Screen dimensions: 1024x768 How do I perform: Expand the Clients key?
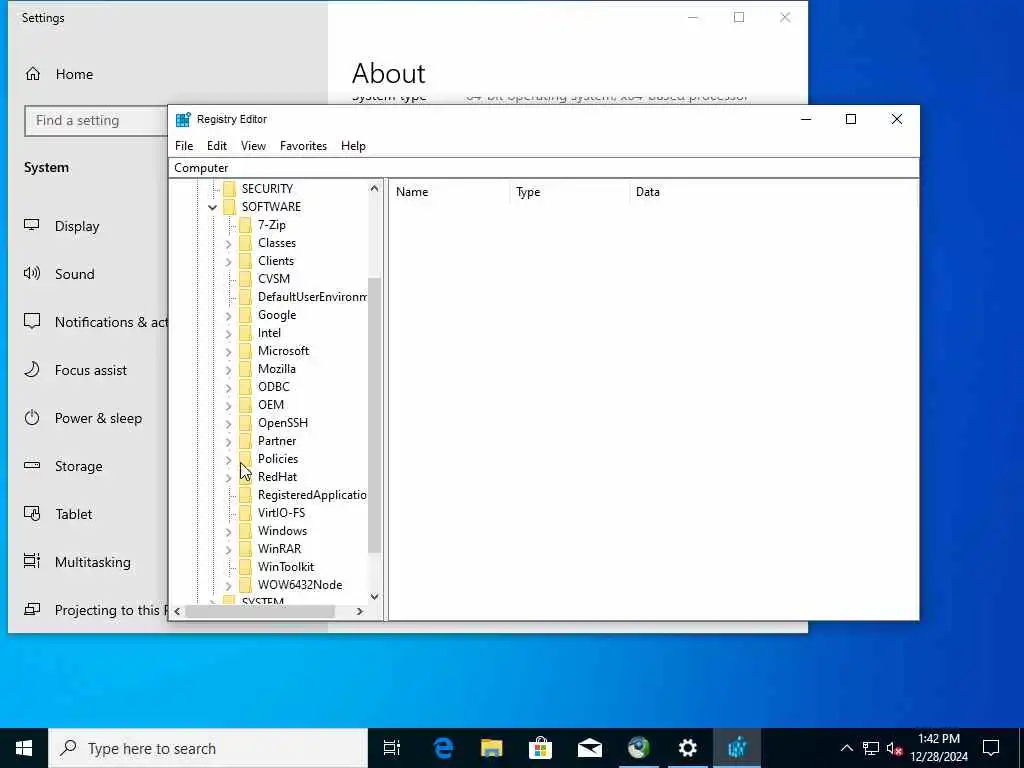(x=228, y=261)
